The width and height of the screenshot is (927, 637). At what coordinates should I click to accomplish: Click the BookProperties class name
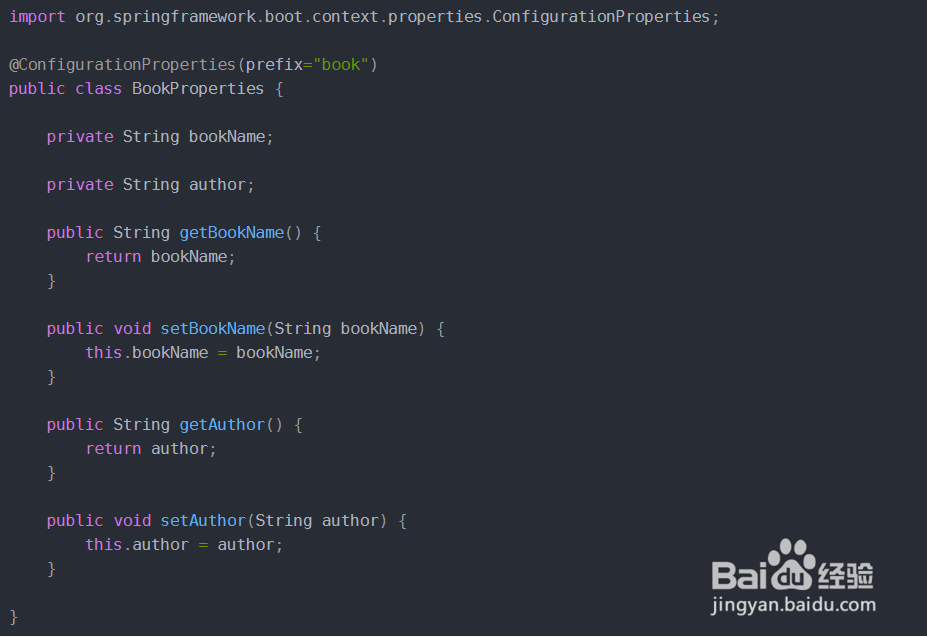tap(198, 89)
